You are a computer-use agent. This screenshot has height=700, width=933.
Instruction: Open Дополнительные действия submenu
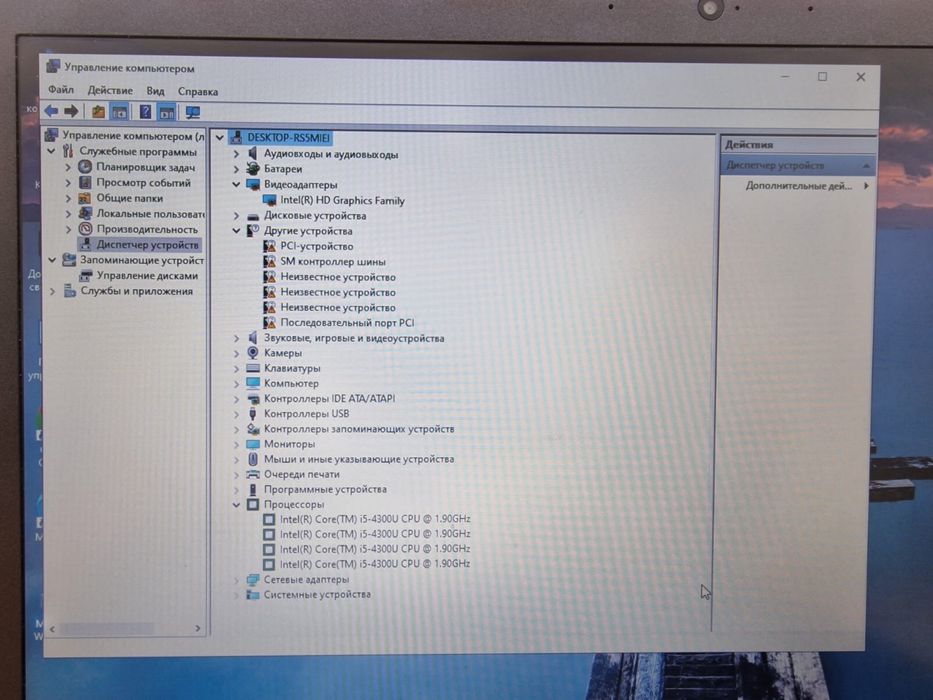click(x=799, y=186)
